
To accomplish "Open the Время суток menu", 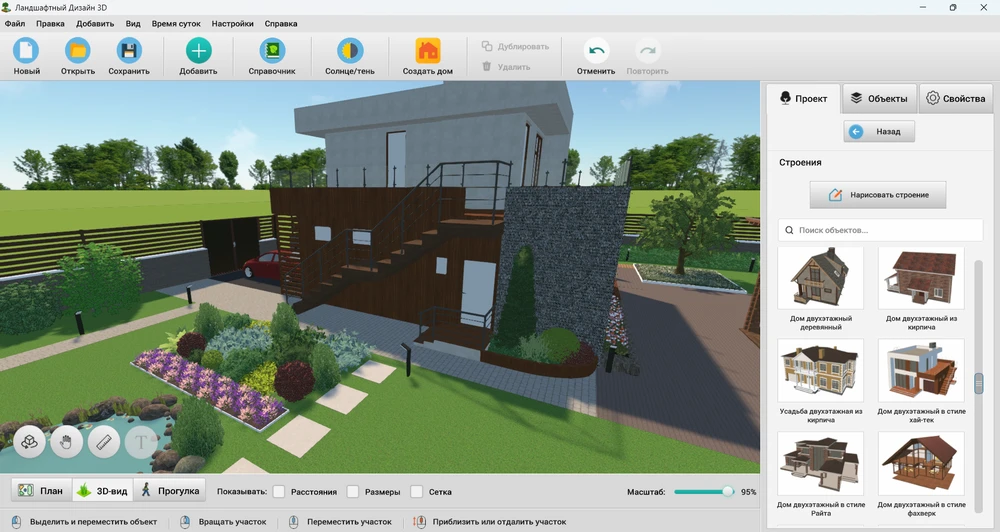I will click(x=176, y=23).
